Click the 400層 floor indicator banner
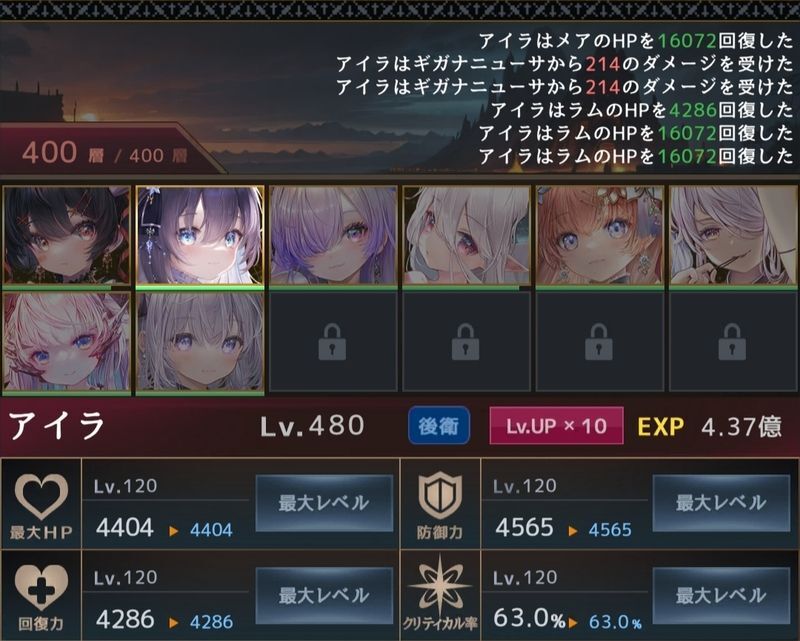Screen dimensions: 800x641 click(x=105, y=152)
